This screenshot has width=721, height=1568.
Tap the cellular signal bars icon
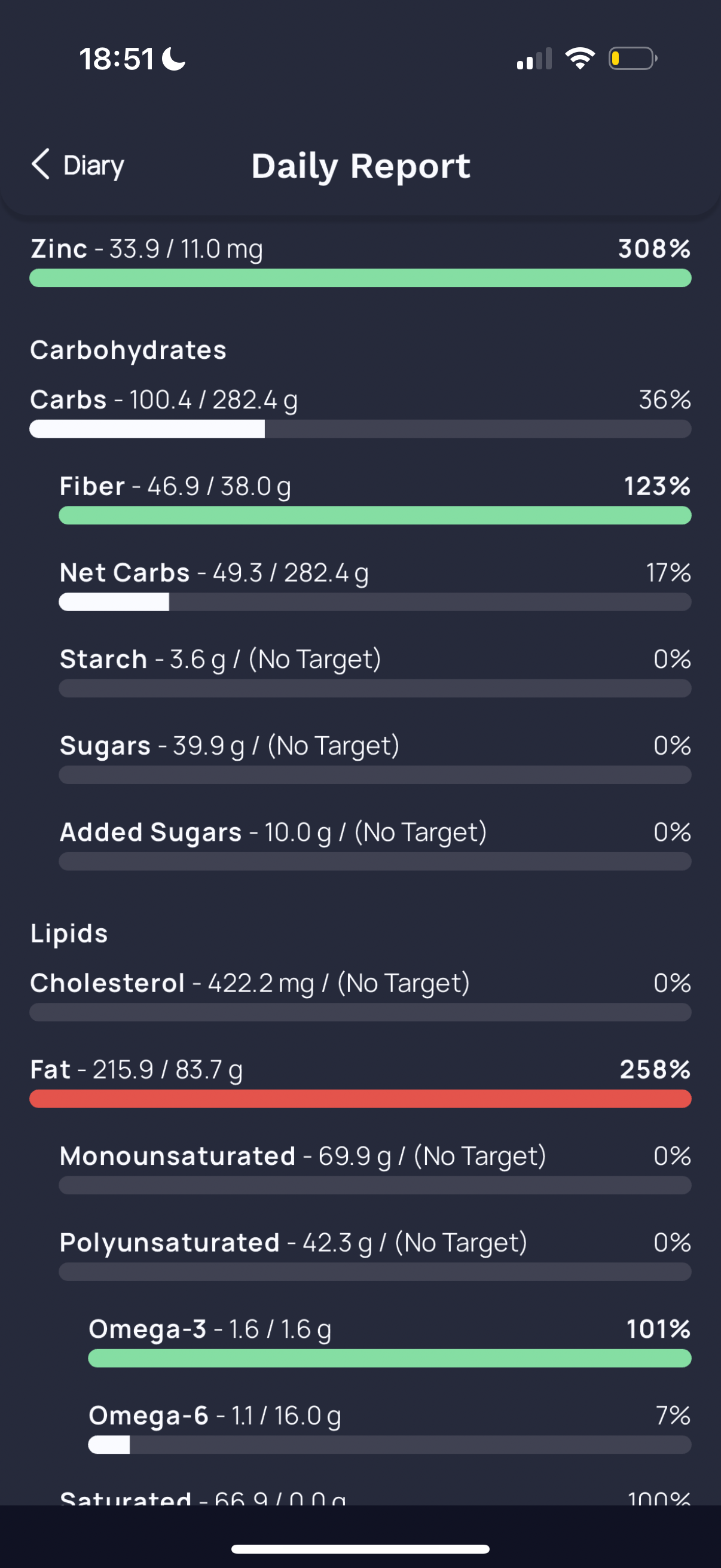pos(534,59)
